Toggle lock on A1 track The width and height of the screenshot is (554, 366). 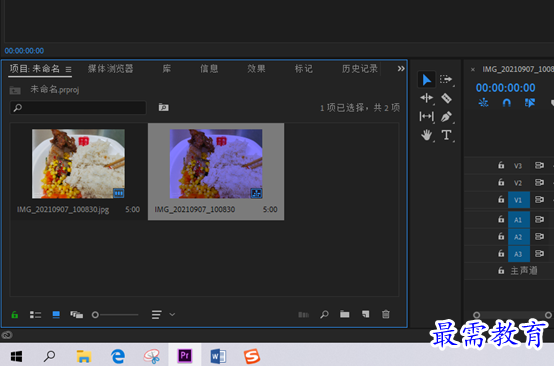tap(501, 219)
